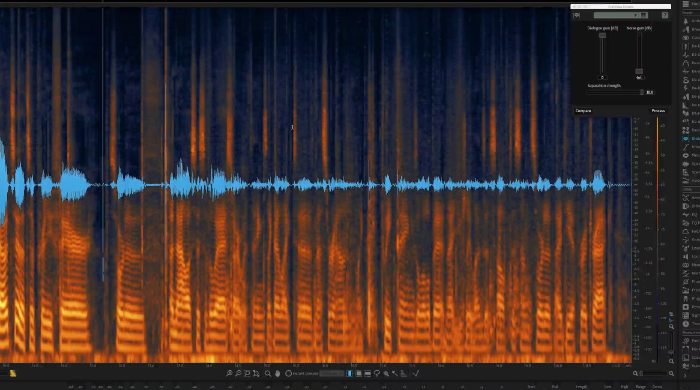Click the Compare button

coord(583,111)
